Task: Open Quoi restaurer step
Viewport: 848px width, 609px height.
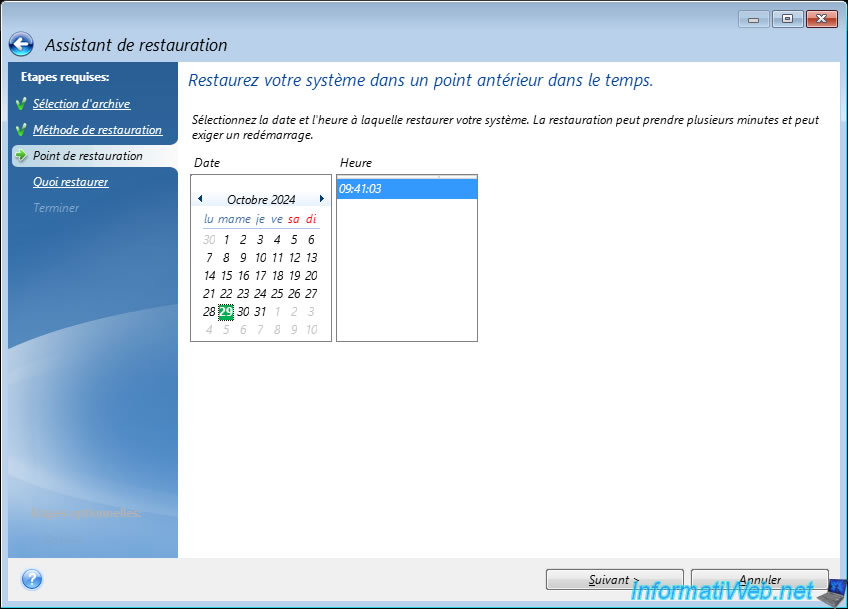Action: click(x=70, y=182)
